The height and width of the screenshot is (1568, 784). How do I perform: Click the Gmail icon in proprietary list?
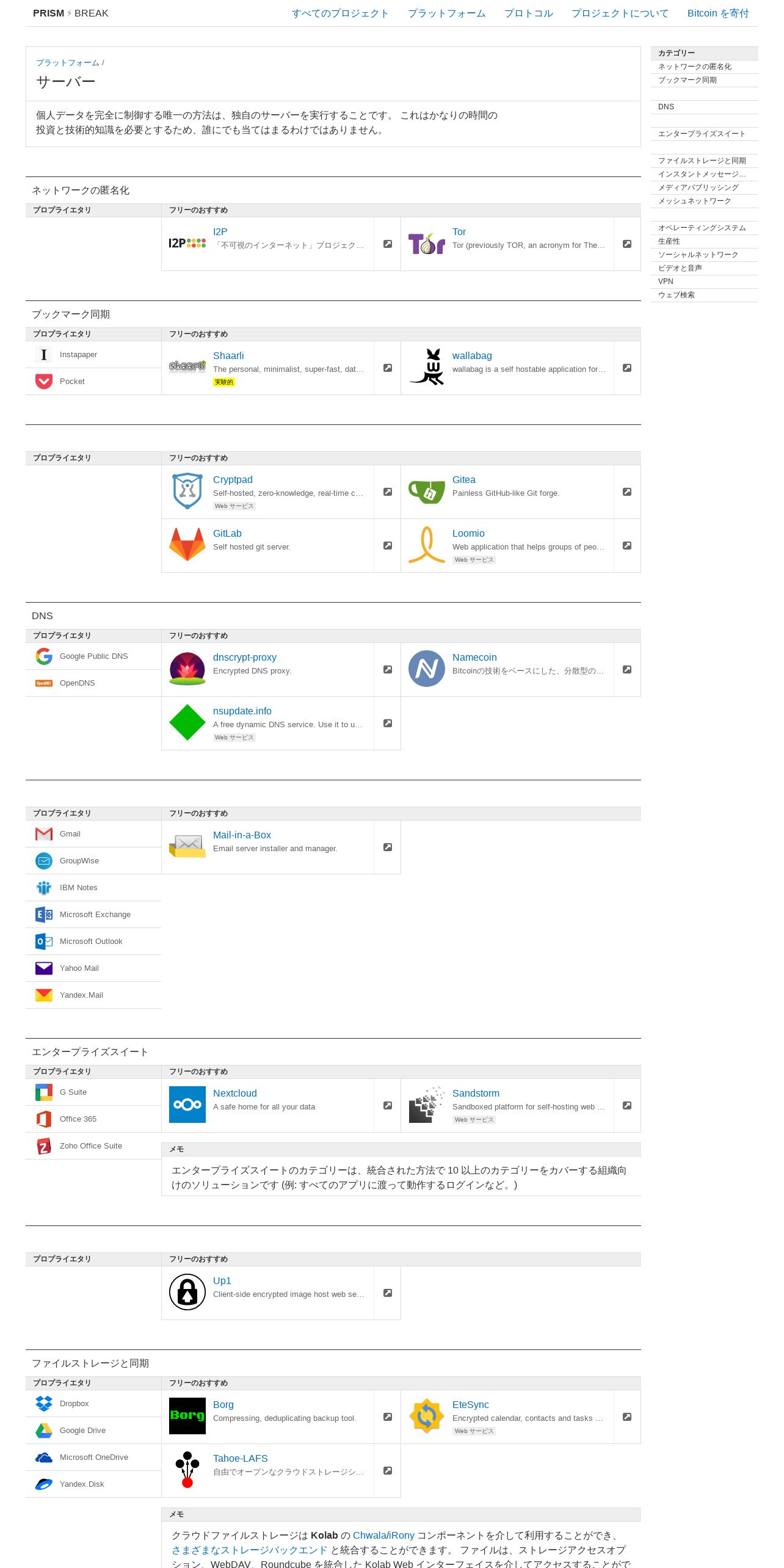pyautogui.click(x=44, y=834)
